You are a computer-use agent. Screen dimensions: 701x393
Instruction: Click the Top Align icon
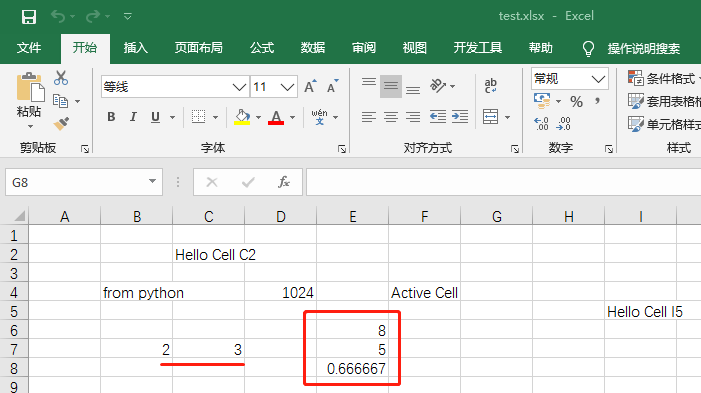(369, 82)
